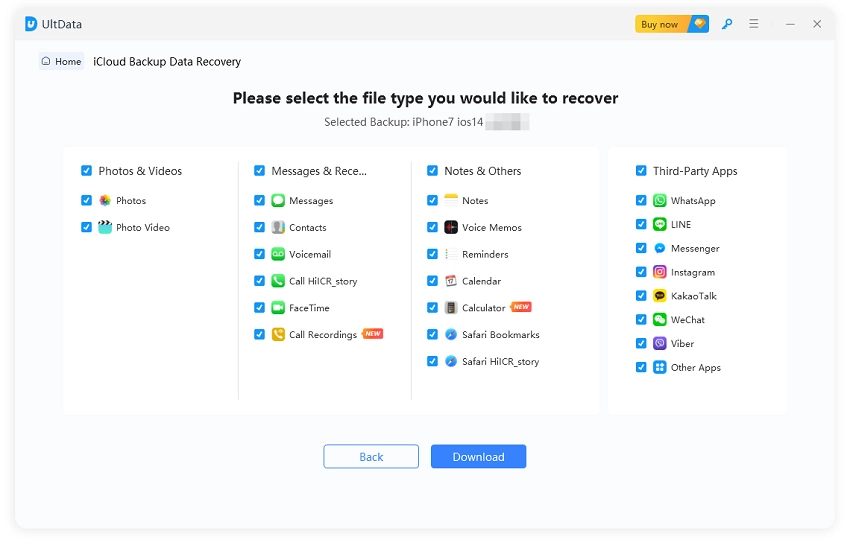The width and height of the screenshot is (850, 551).
Task: Click the Notes label text
Action: 475,201
